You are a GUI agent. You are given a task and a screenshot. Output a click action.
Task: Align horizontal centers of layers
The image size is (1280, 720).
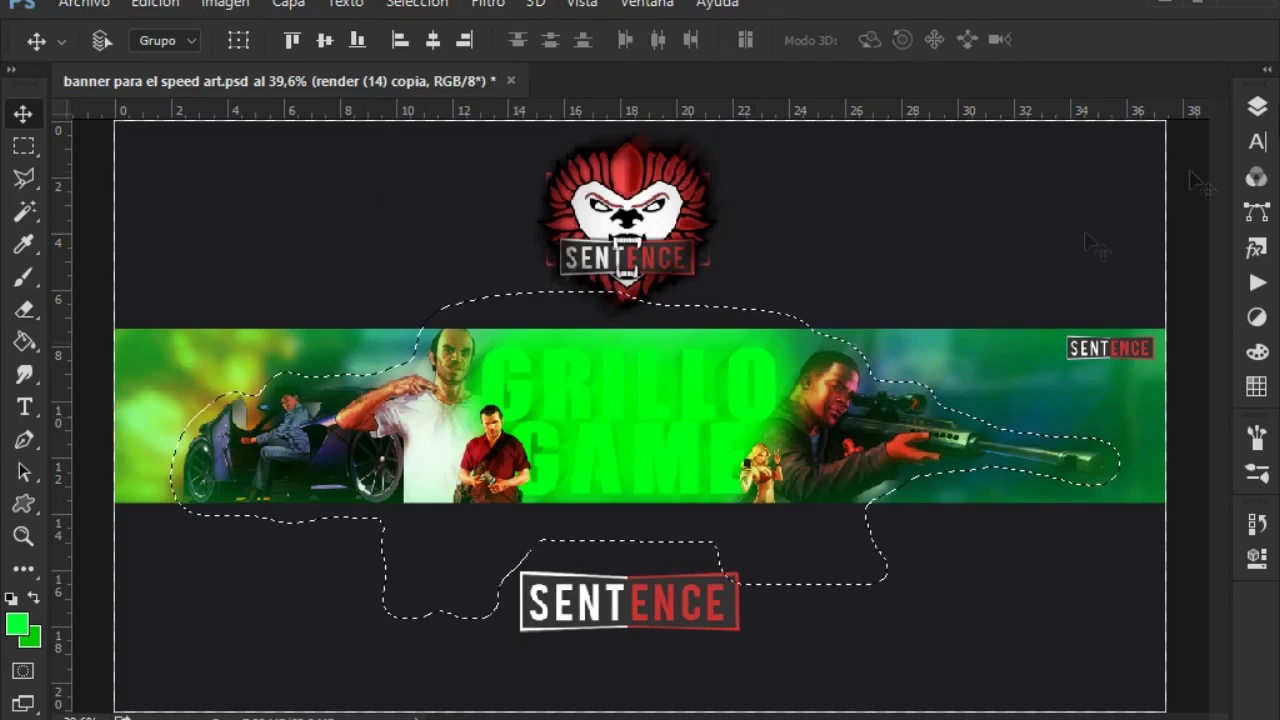(432, 40)
